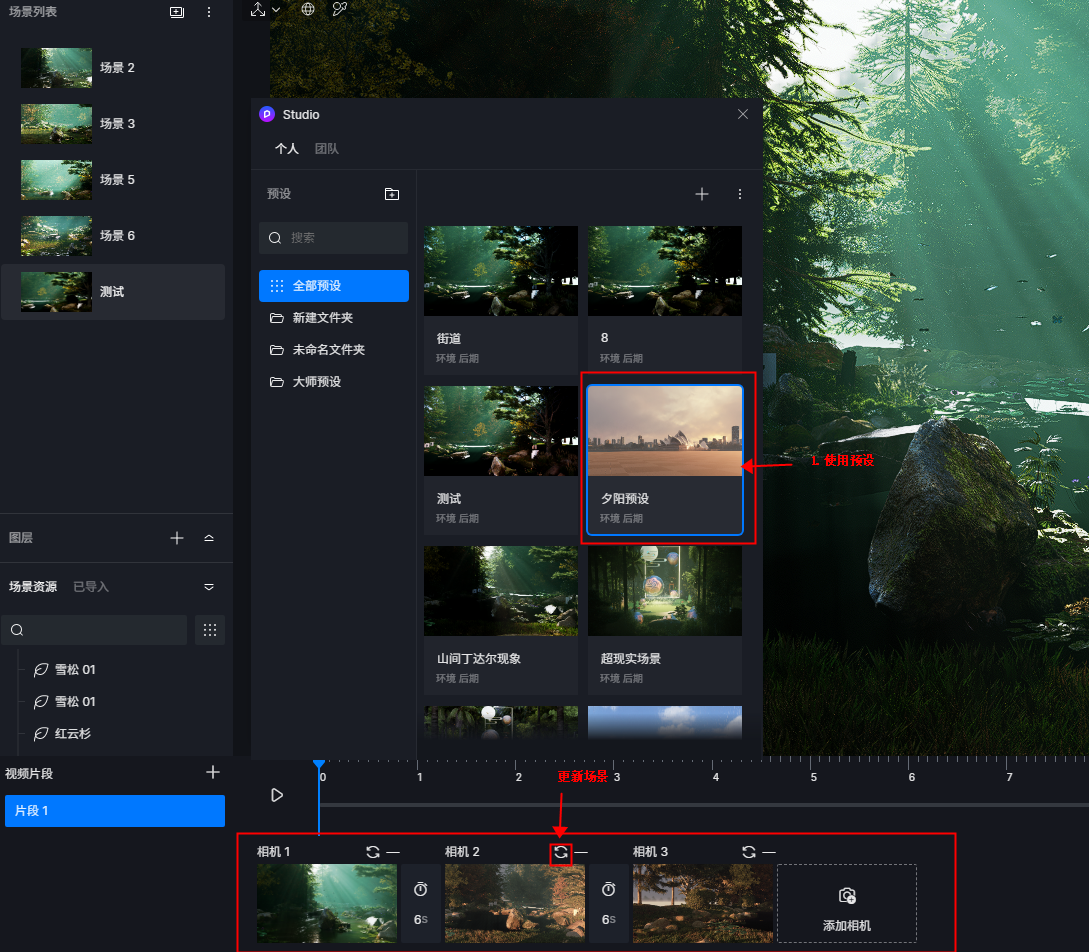Open the preset grid more-options menu

click(x=740, y=194)
